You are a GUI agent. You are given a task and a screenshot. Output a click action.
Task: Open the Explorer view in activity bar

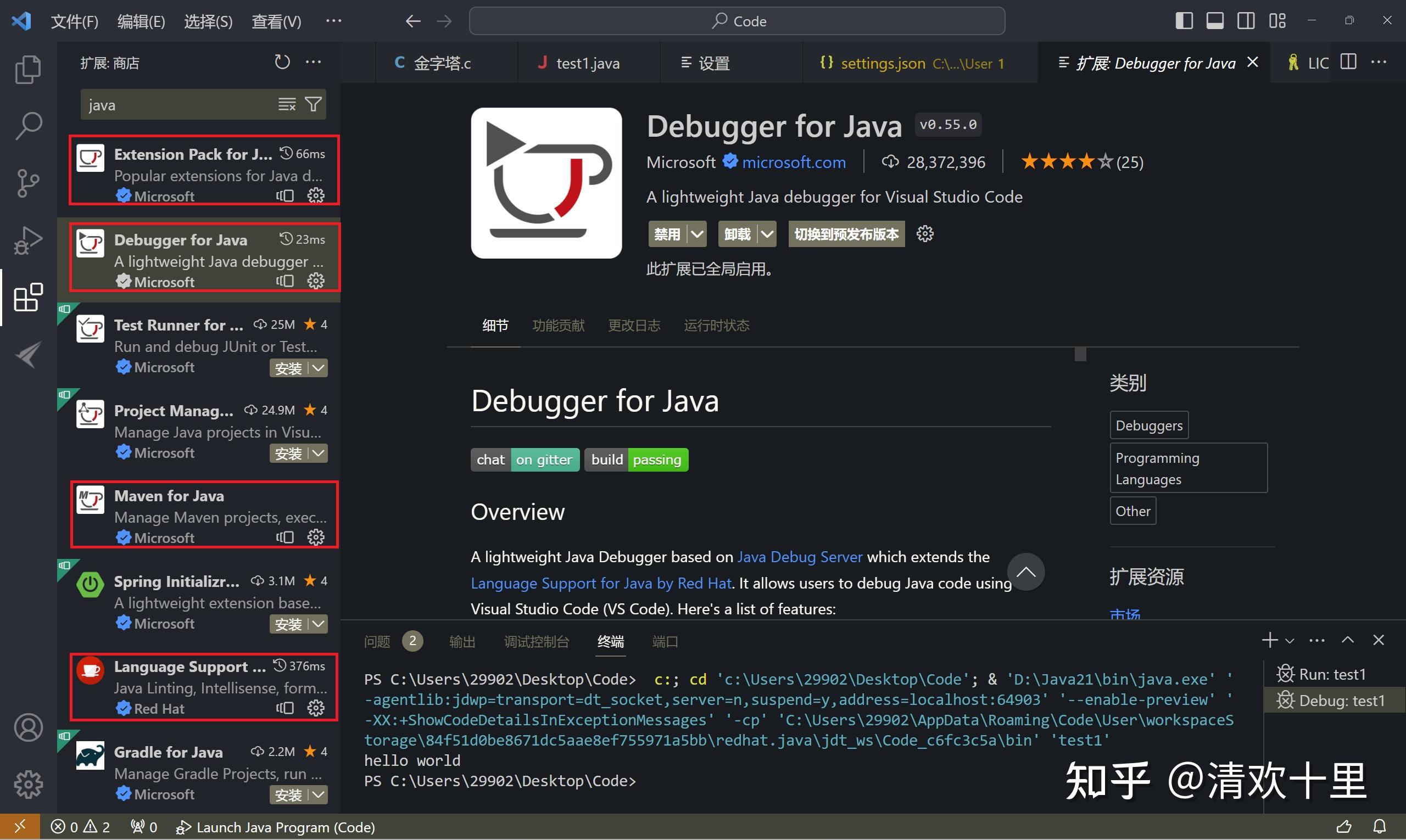click(28, 69)
